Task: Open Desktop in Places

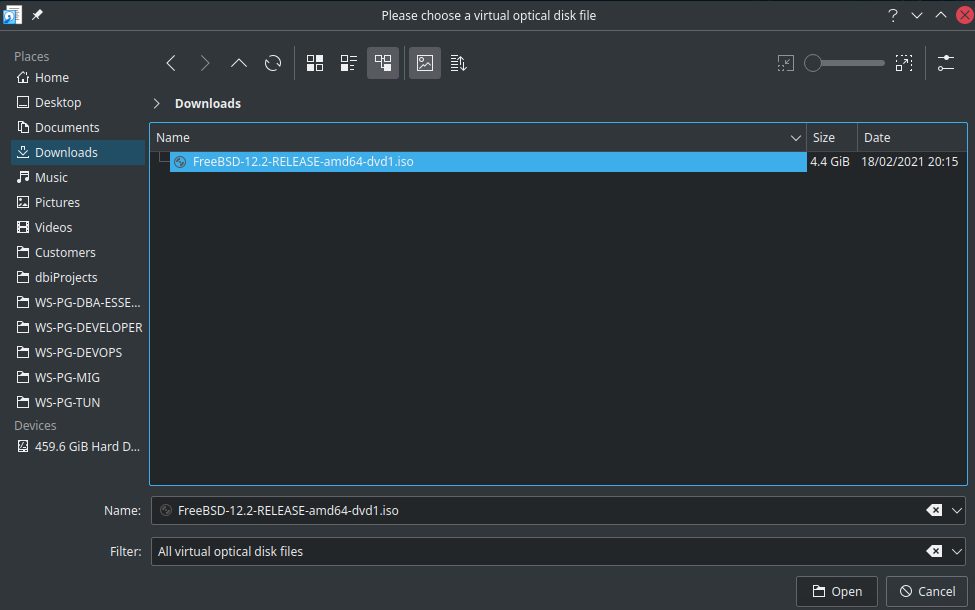Action: coord(78,102)
